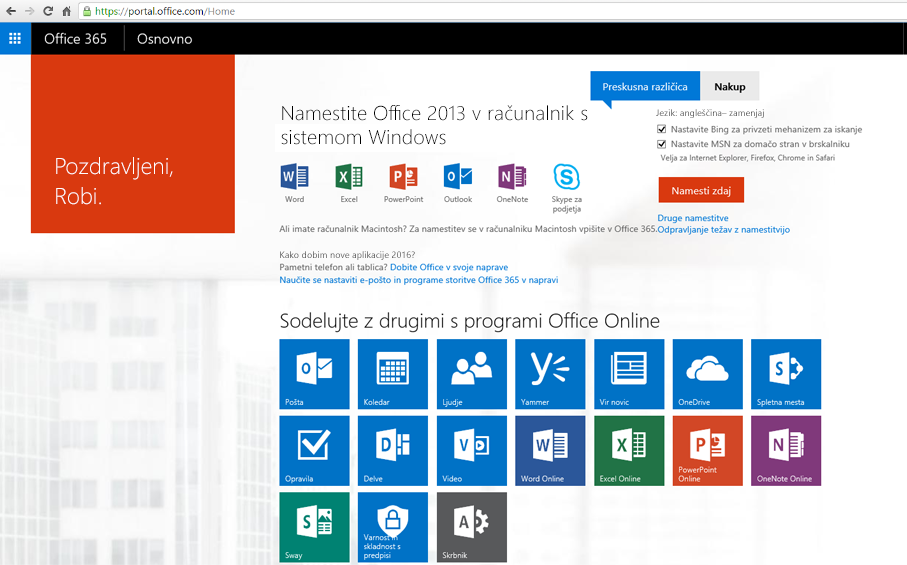Open the Spletna mesta SharePoint tile
Screen dimensions: 907x565
(786, 374)
